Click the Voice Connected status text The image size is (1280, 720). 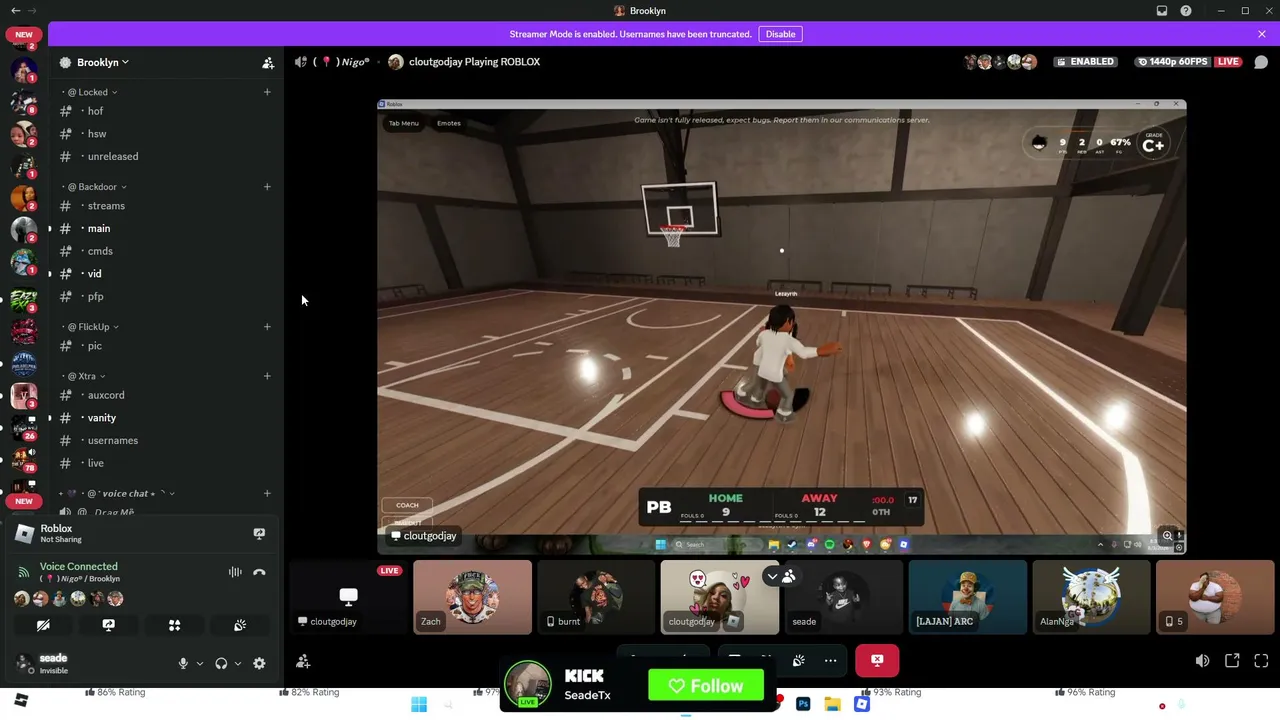79,567
